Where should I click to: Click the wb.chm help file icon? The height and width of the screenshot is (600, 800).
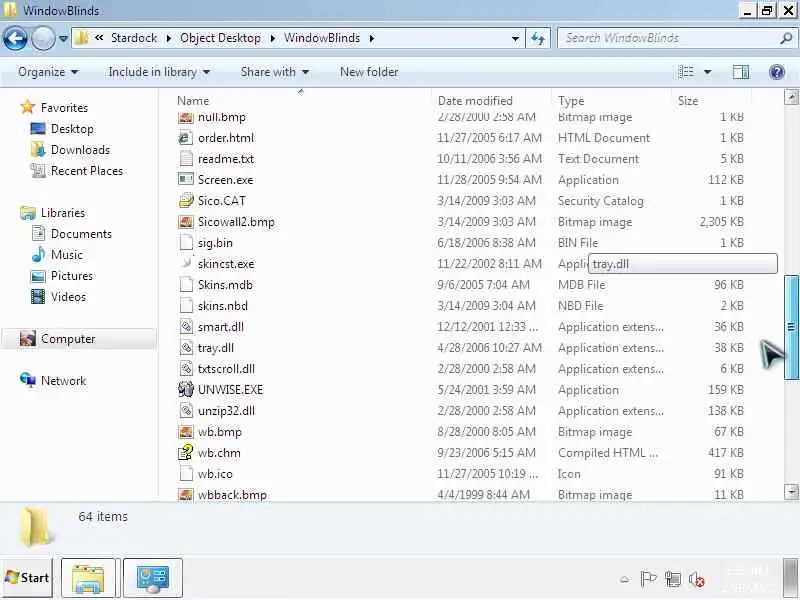coord(186,453)
